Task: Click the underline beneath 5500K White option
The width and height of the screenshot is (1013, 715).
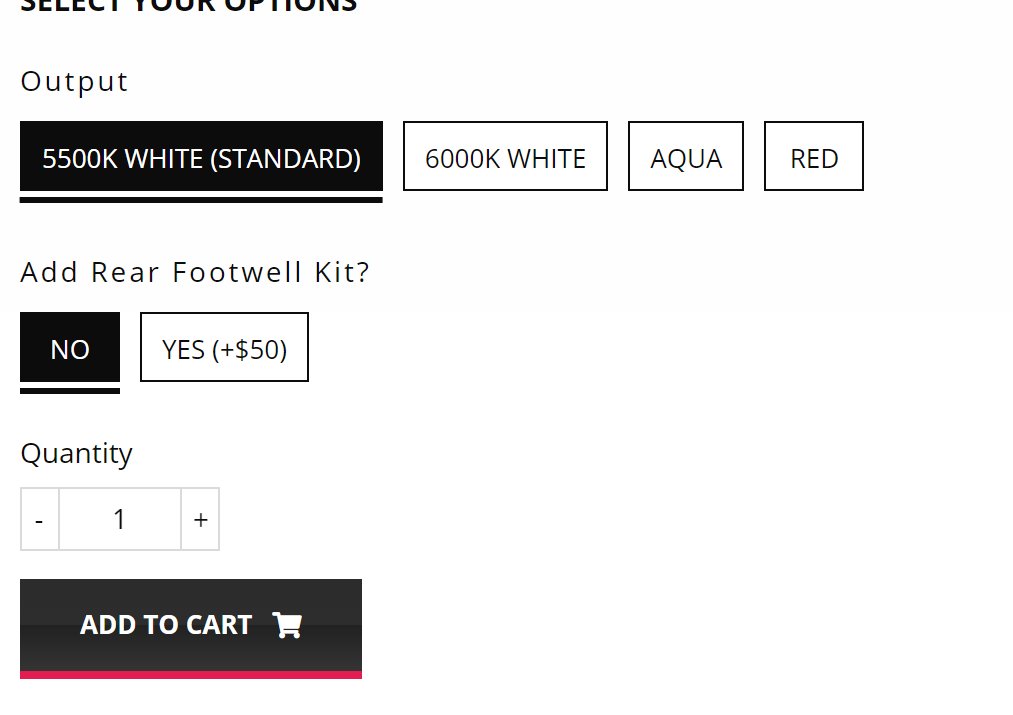Action: pyautogui.click(x=202, y=200)
